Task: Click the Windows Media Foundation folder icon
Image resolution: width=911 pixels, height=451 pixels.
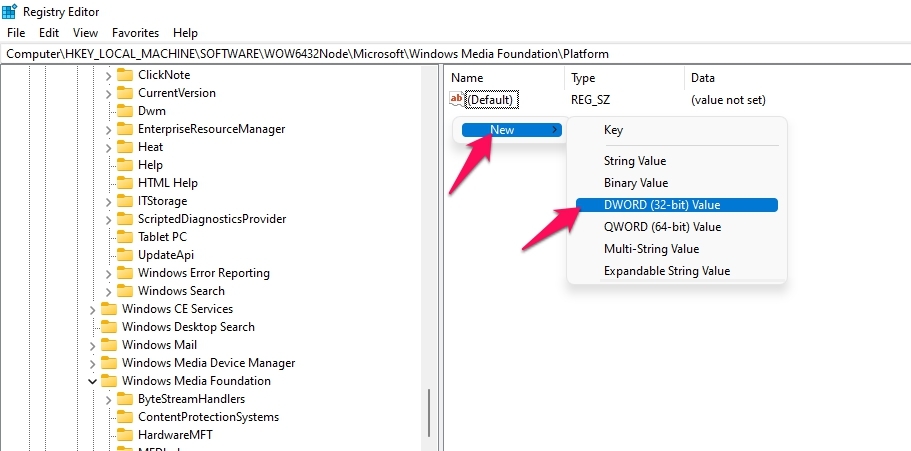Action: tap(109, 381)
